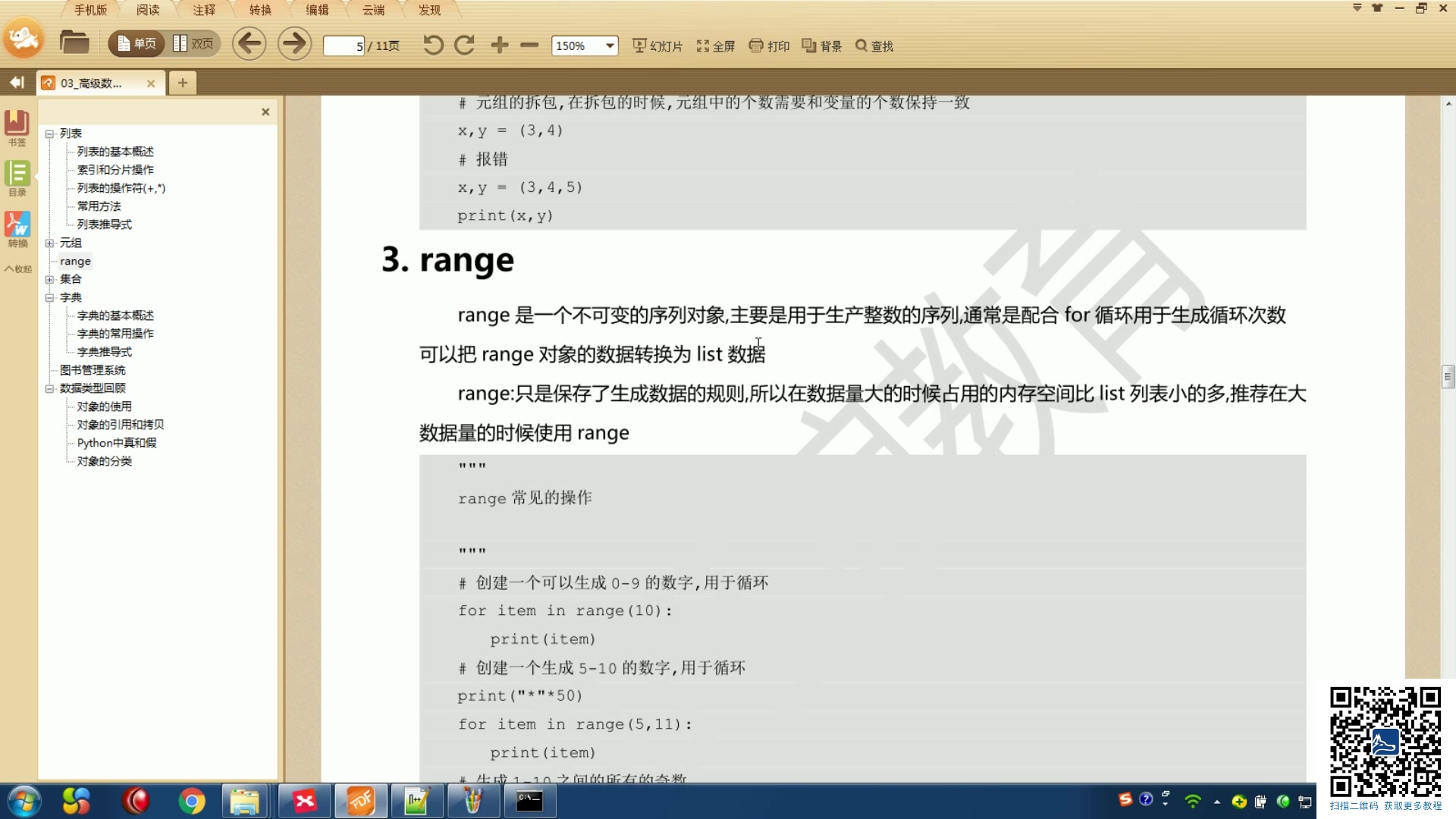
Task: Click the 查找 search button
Action: [x=874, y=46]
